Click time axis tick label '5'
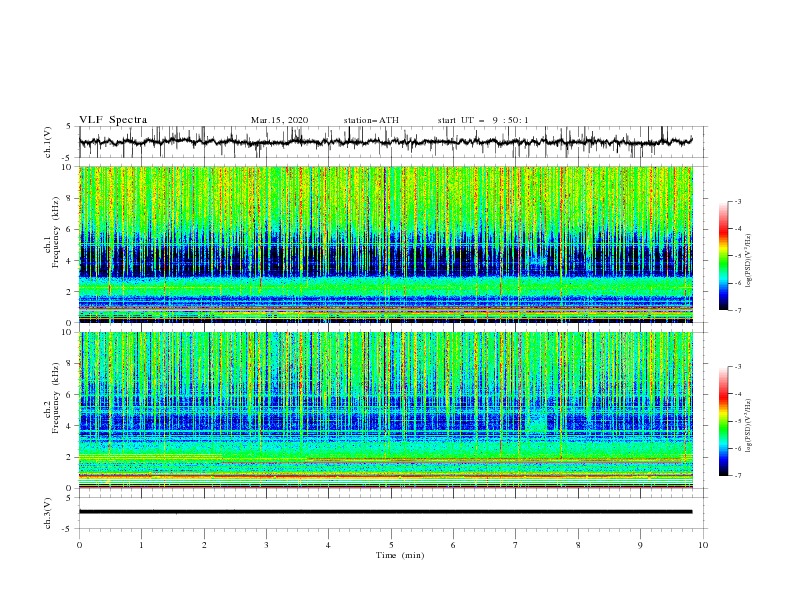 tap(391, 545)
